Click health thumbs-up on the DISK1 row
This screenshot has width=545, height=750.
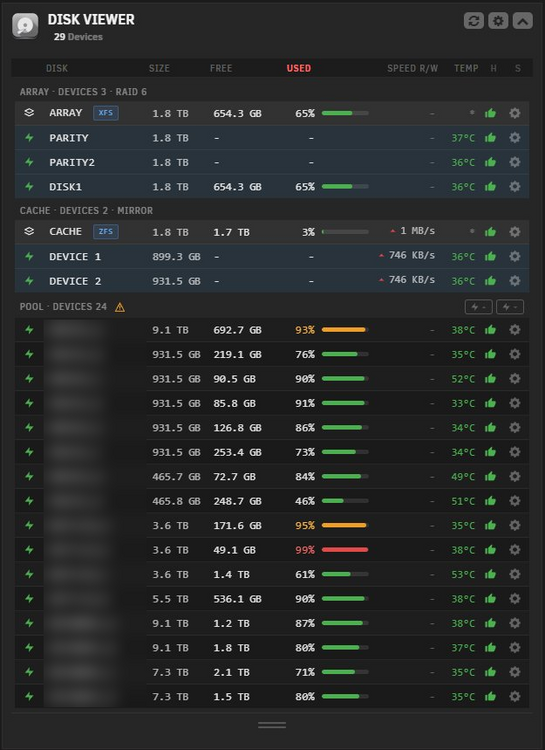click(x=490, y=187)
